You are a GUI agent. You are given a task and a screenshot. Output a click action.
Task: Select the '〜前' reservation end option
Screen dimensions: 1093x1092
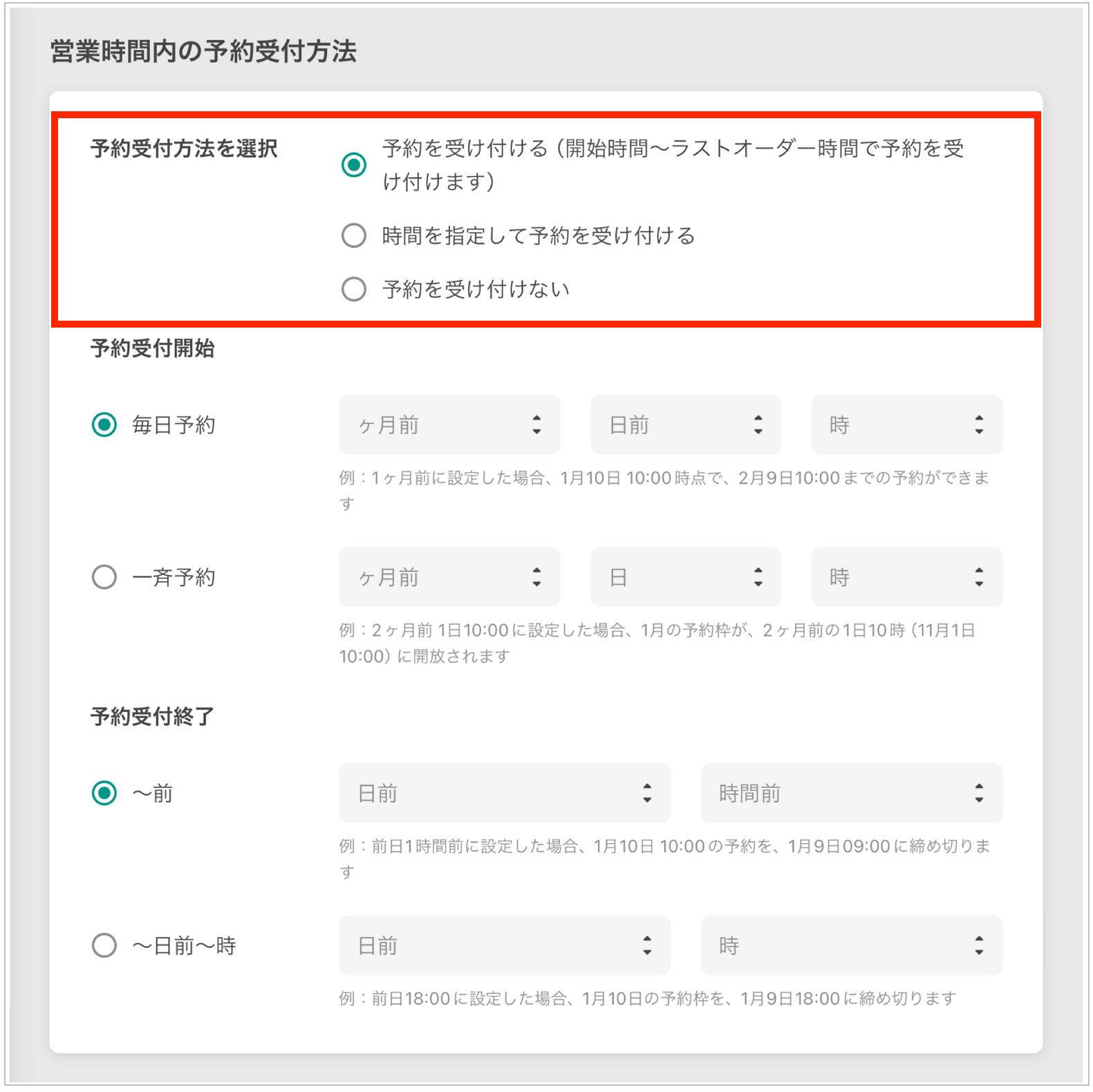coord(104,793)
